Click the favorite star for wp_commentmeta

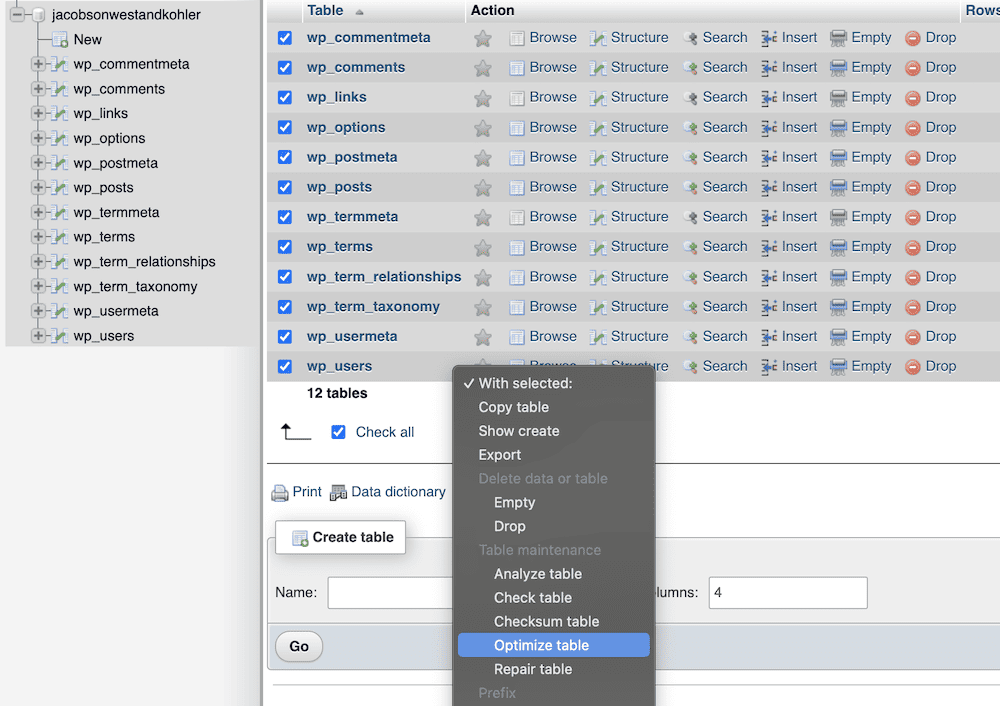483,38
